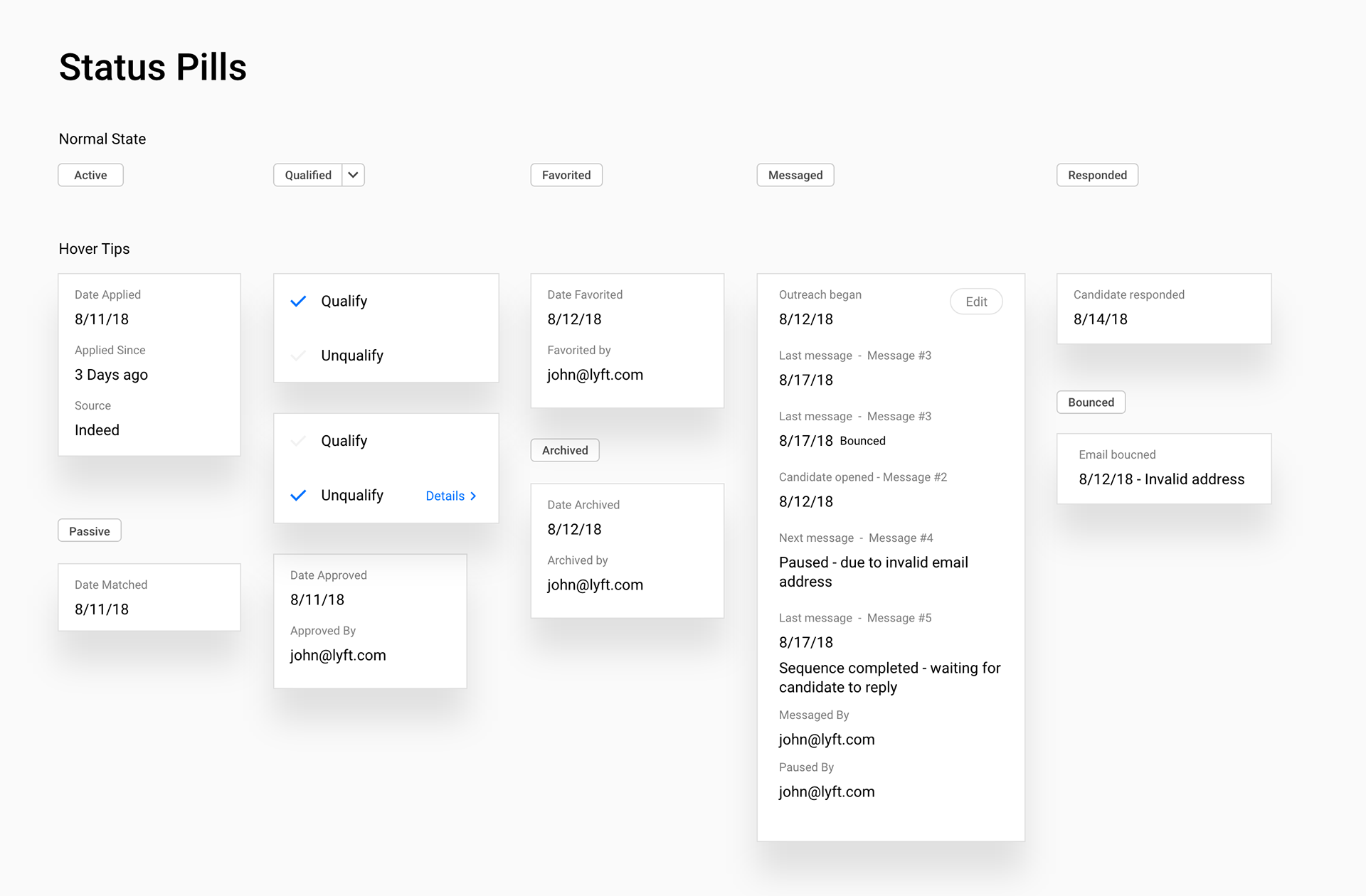
Task: Click 'Next message - Message #4' label
Action: tap(856, 538)
